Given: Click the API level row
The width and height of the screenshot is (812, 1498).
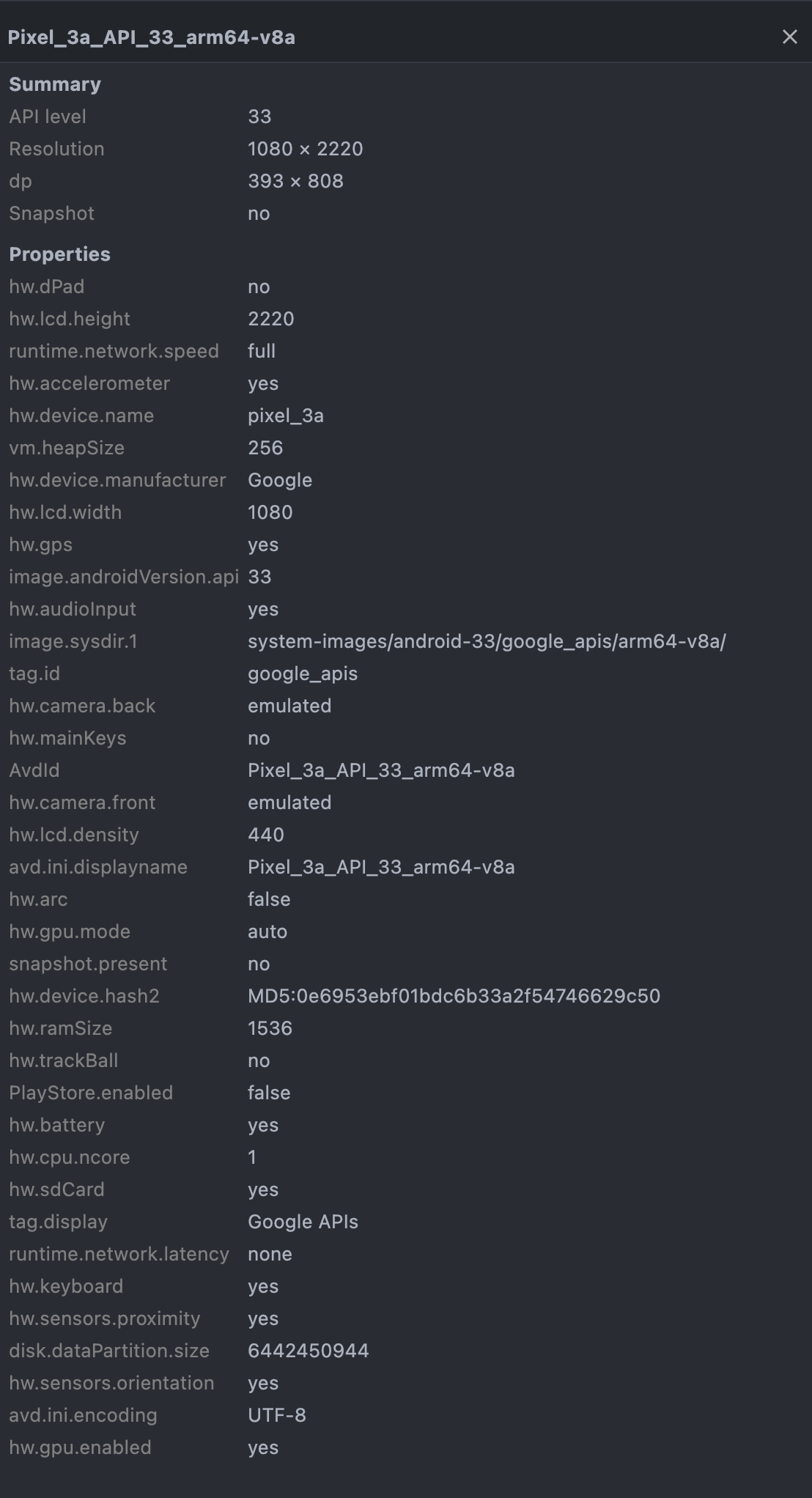Looking at the screenshot, I should click(x=47, y=116).
